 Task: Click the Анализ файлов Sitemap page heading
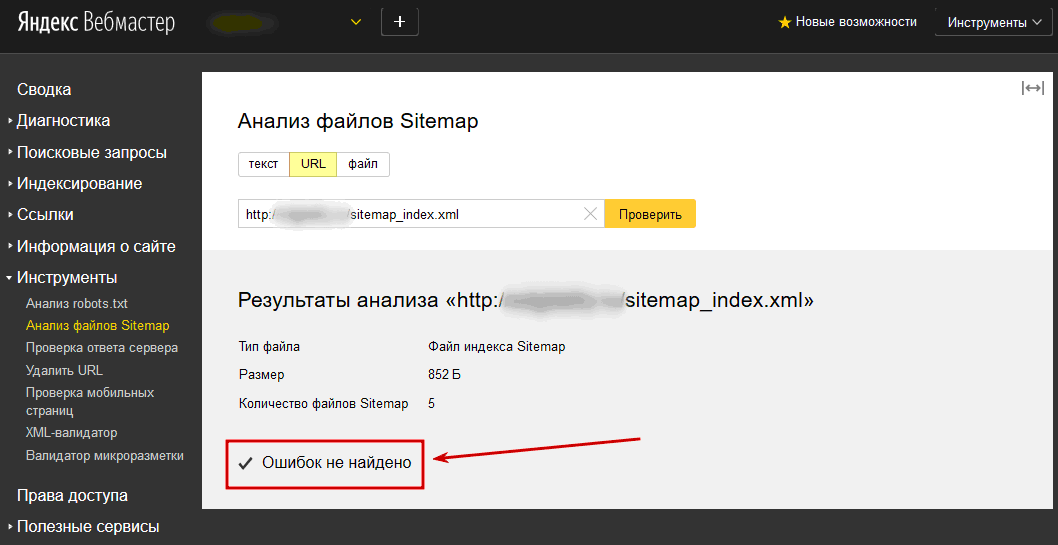click(358, 121)
